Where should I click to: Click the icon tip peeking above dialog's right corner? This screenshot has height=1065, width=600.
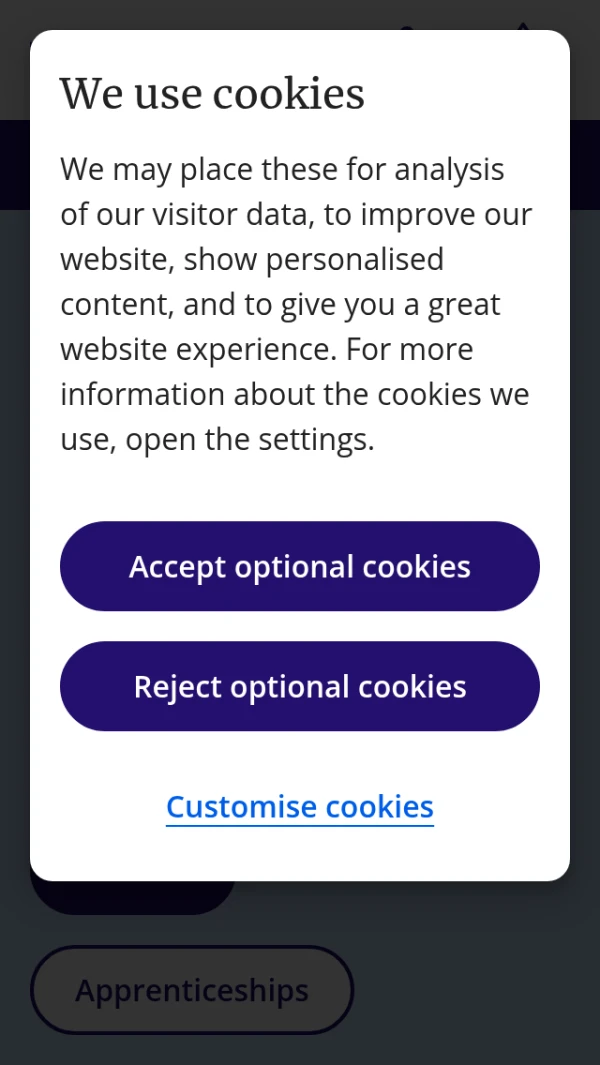(x=522, y=25)
